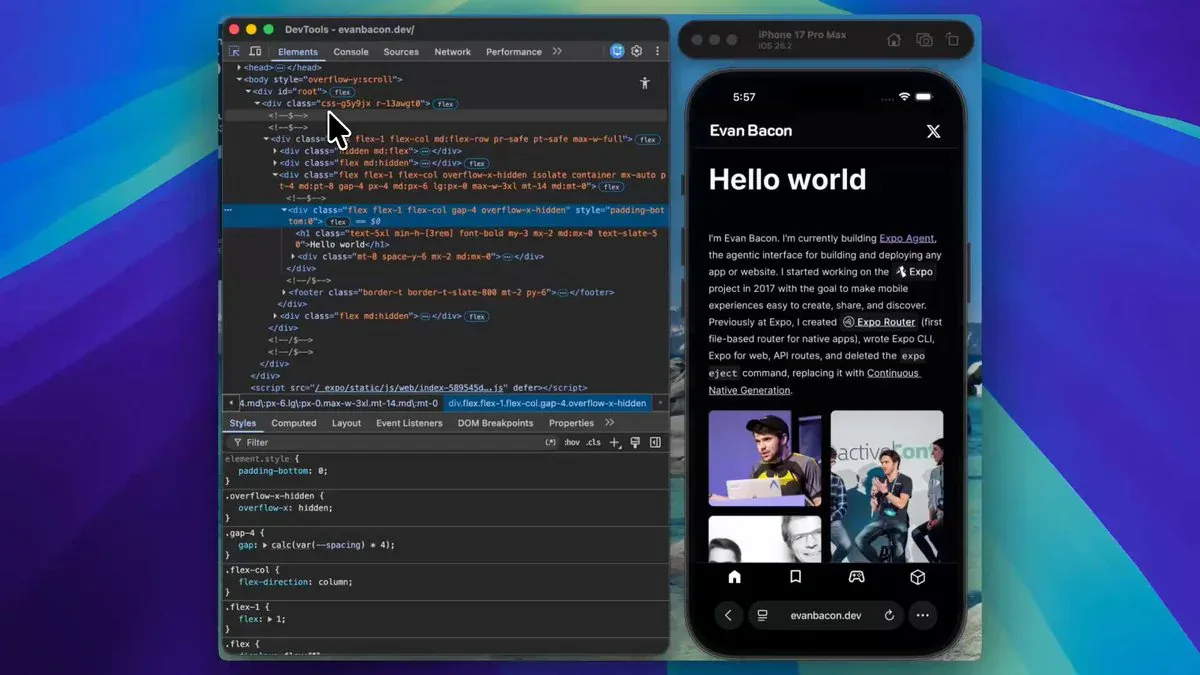
Task: Switch to the Computed pane
Action: click(x=294, y=423)
